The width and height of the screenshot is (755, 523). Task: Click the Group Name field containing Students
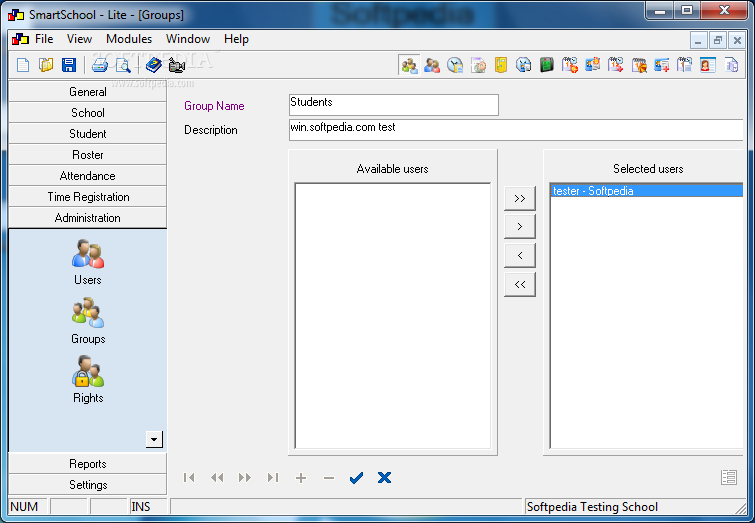393,105
